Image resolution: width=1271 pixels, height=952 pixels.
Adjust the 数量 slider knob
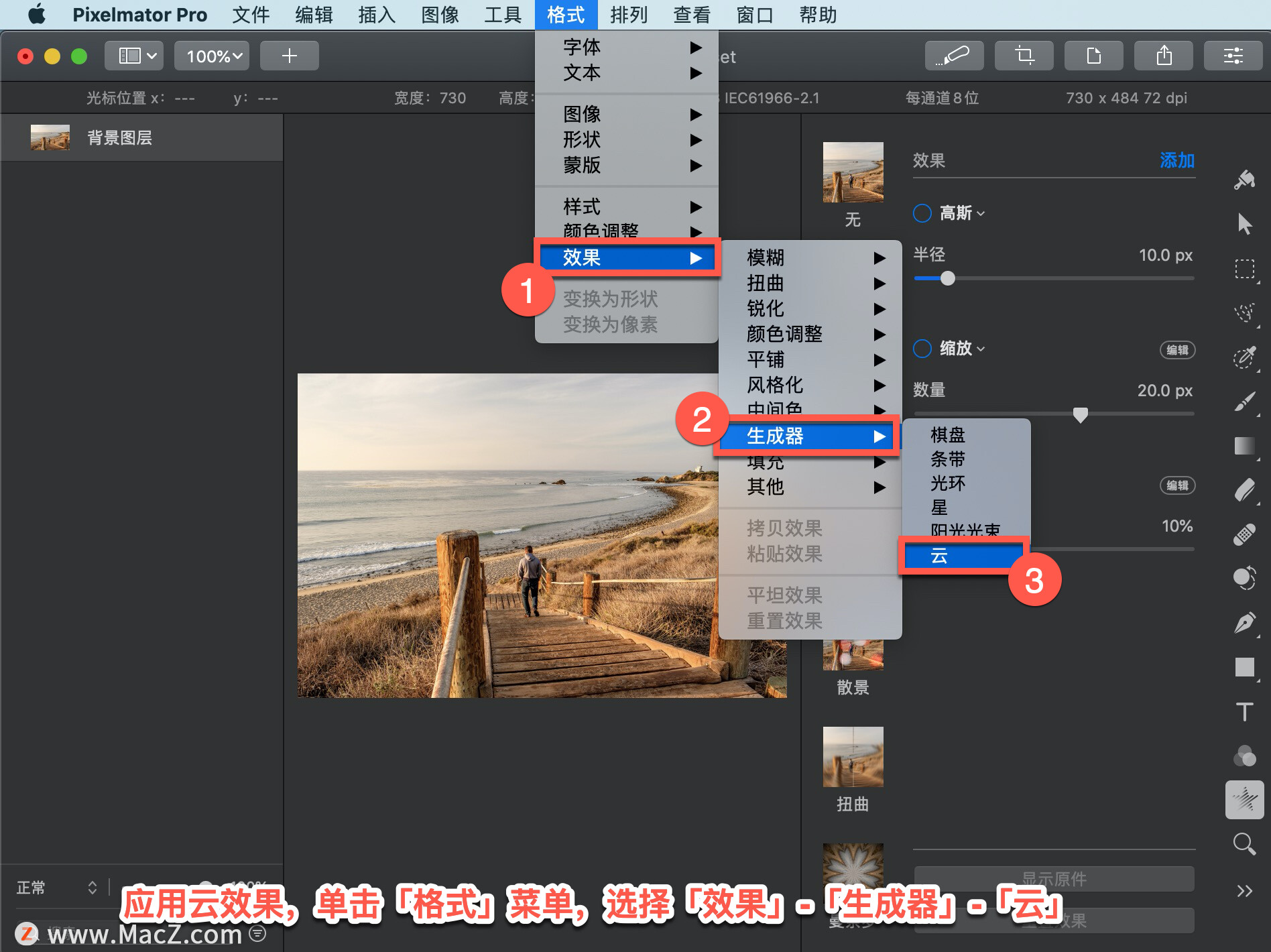1080,414
